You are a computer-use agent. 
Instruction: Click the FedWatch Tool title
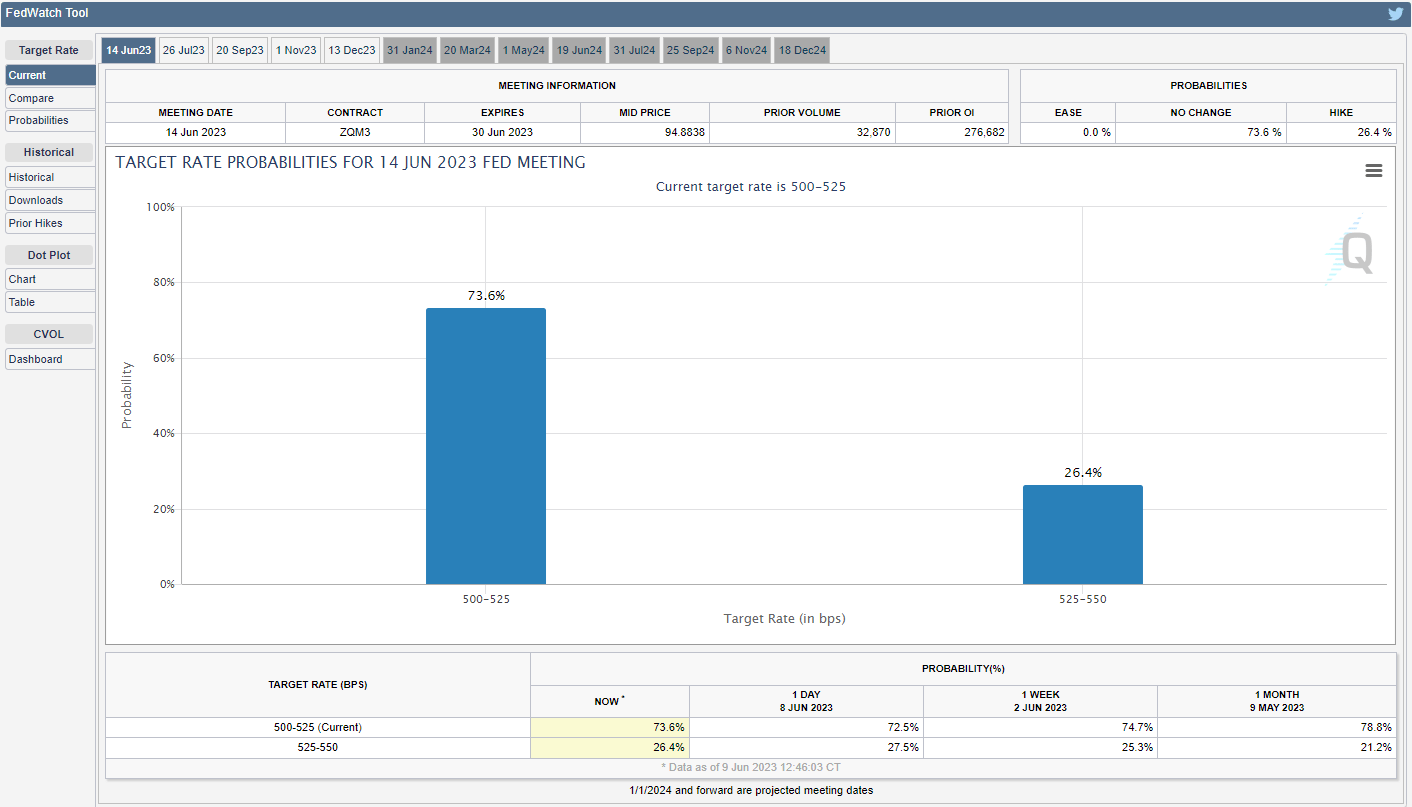(x=47, y=13)
